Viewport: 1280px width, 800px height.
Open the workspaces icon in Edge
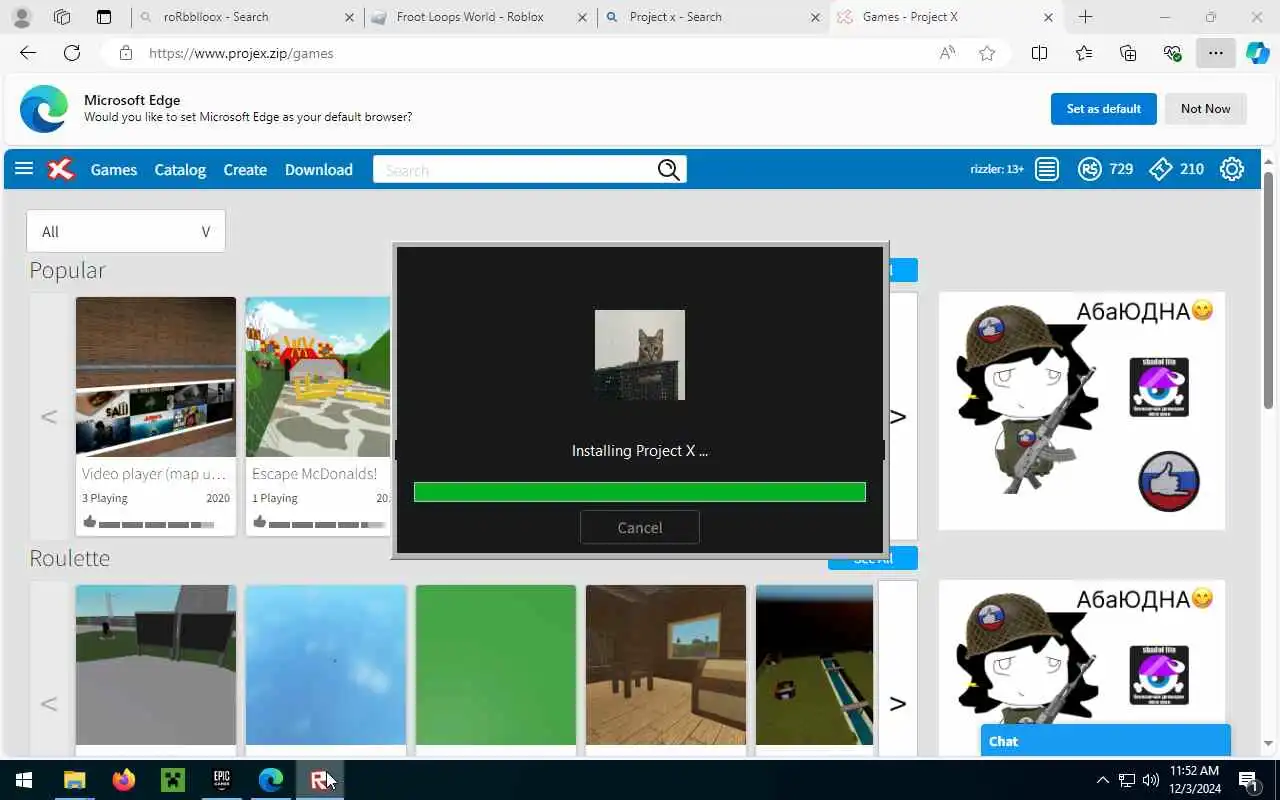click(62, 17)
